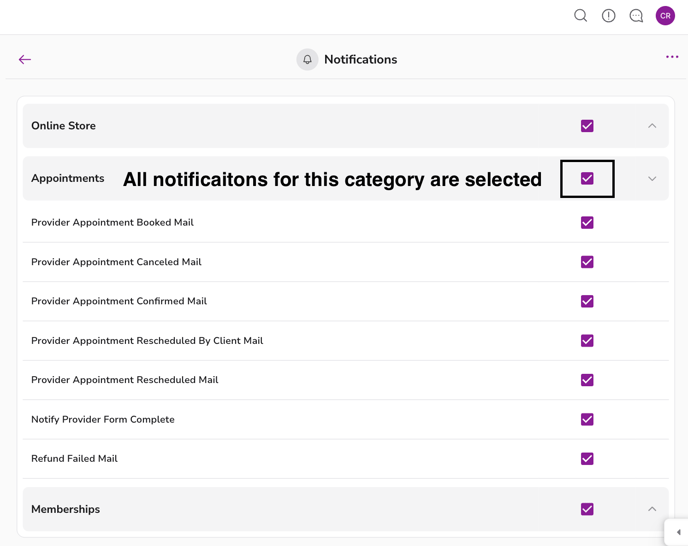
Task: Open the chat messages bubble icon
Action: [x=636, y=16]
